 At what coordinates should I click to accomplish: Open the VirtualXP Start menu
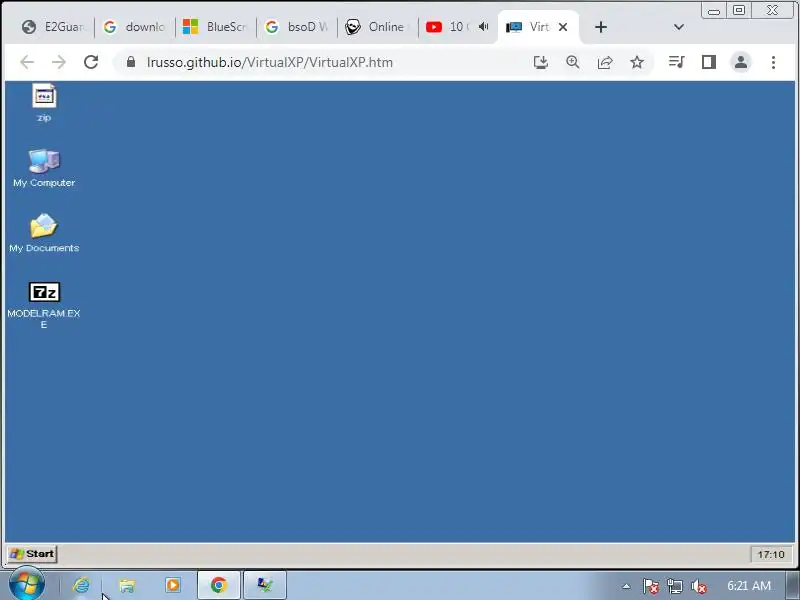click(x=32, y=554)
